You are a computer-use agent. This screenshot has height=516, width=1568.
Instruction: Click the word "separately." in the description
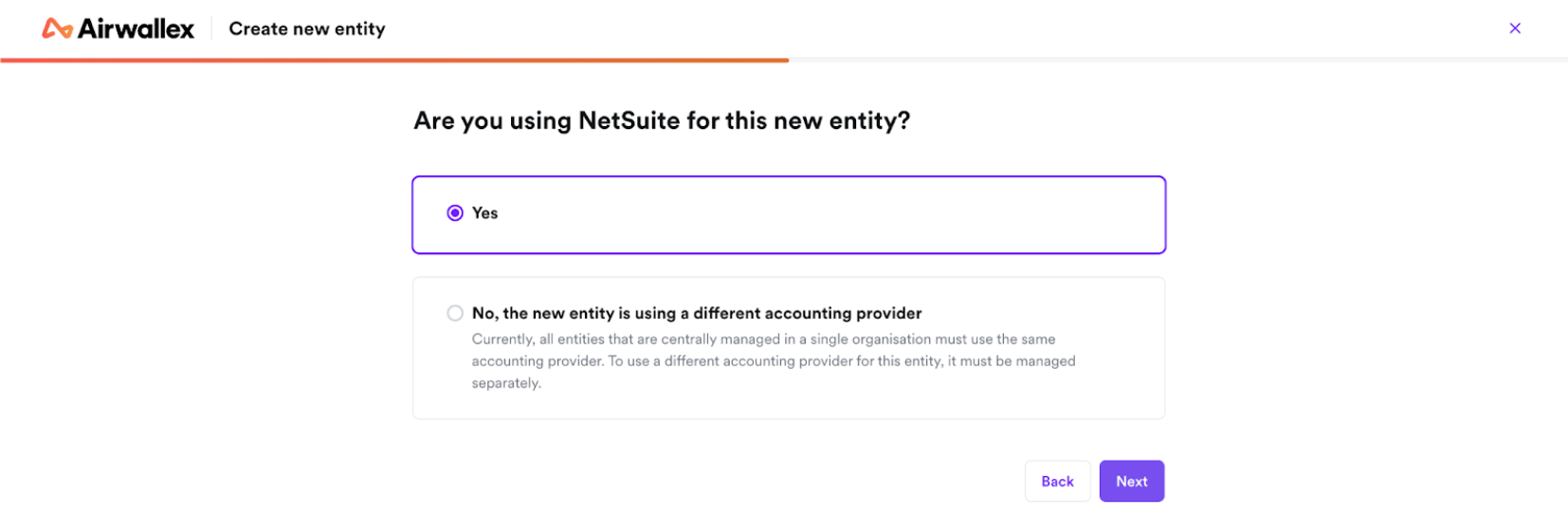(x=506, y=383)
